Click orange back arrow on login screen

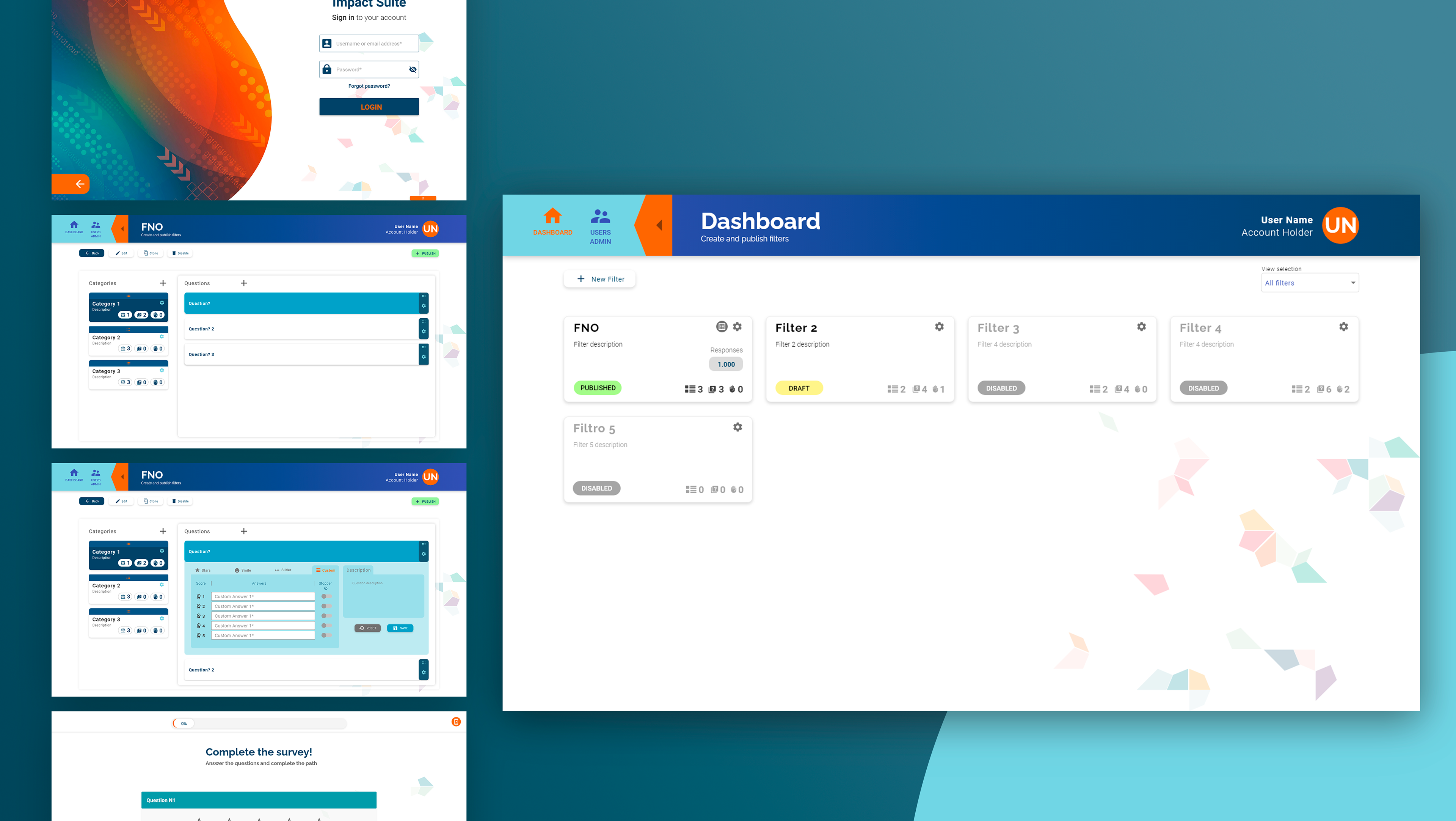click(x=80, y=184)
